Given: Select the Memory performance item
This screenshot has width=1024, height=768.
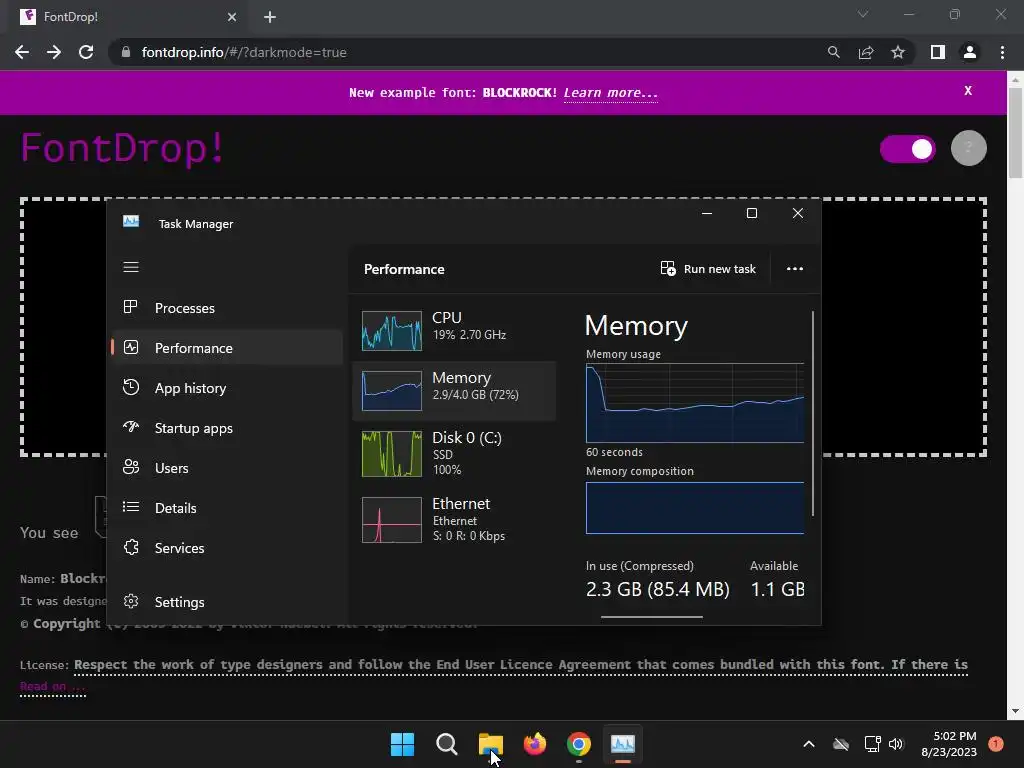Looking at the screenshot, I should pos(454,391).
